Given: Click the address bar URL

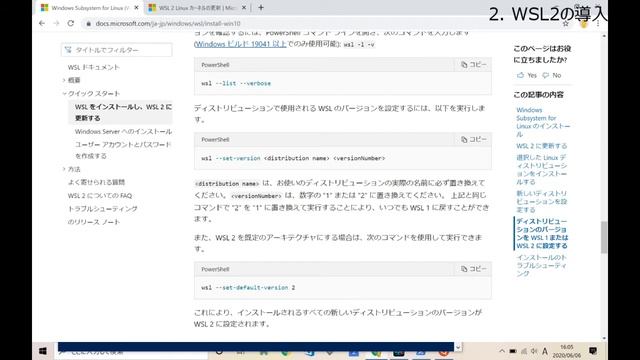Looking at the screenshot, I should pos(168,24).
